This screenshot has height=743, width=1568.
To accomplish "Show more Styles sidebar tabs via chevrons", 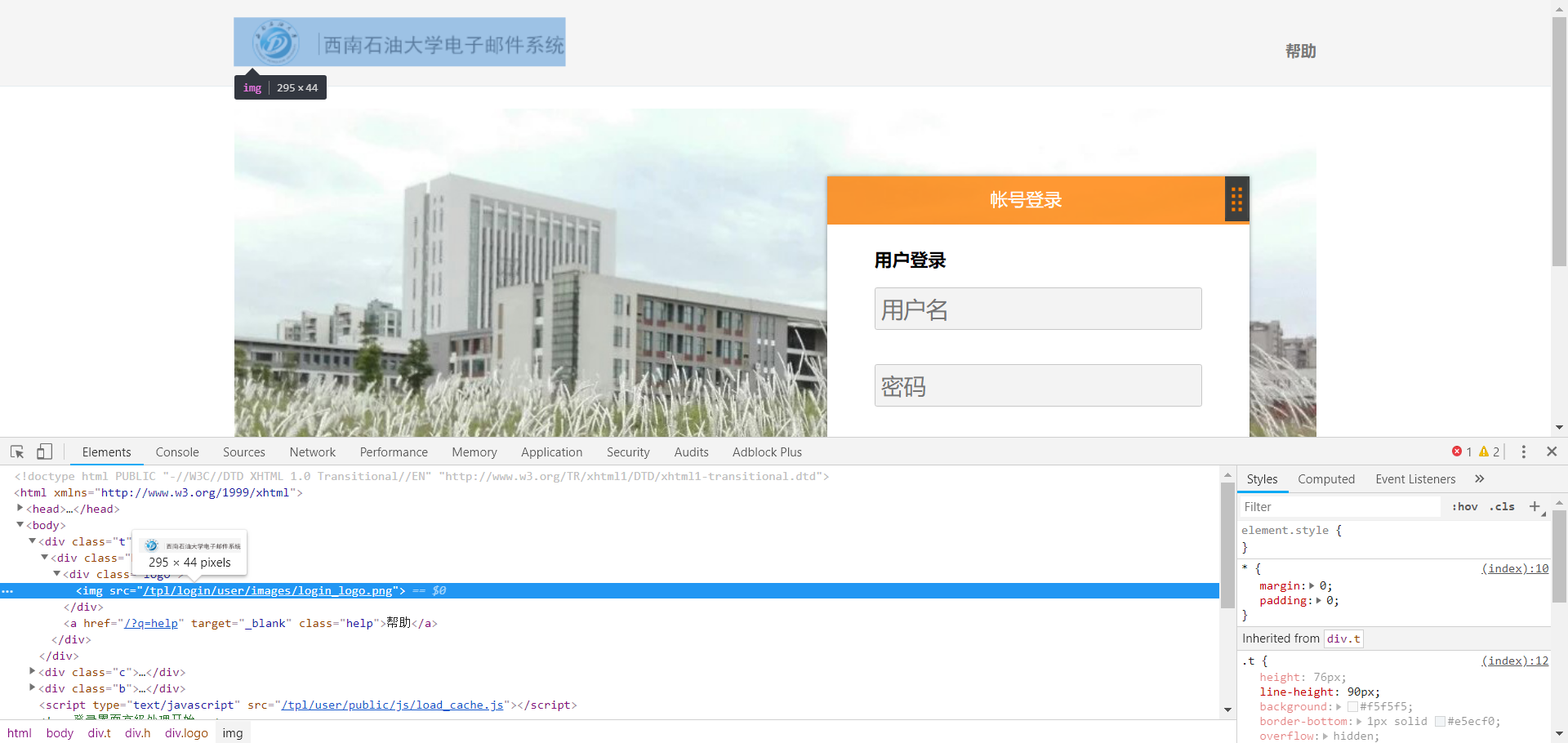I will [x=1480, y=479].
